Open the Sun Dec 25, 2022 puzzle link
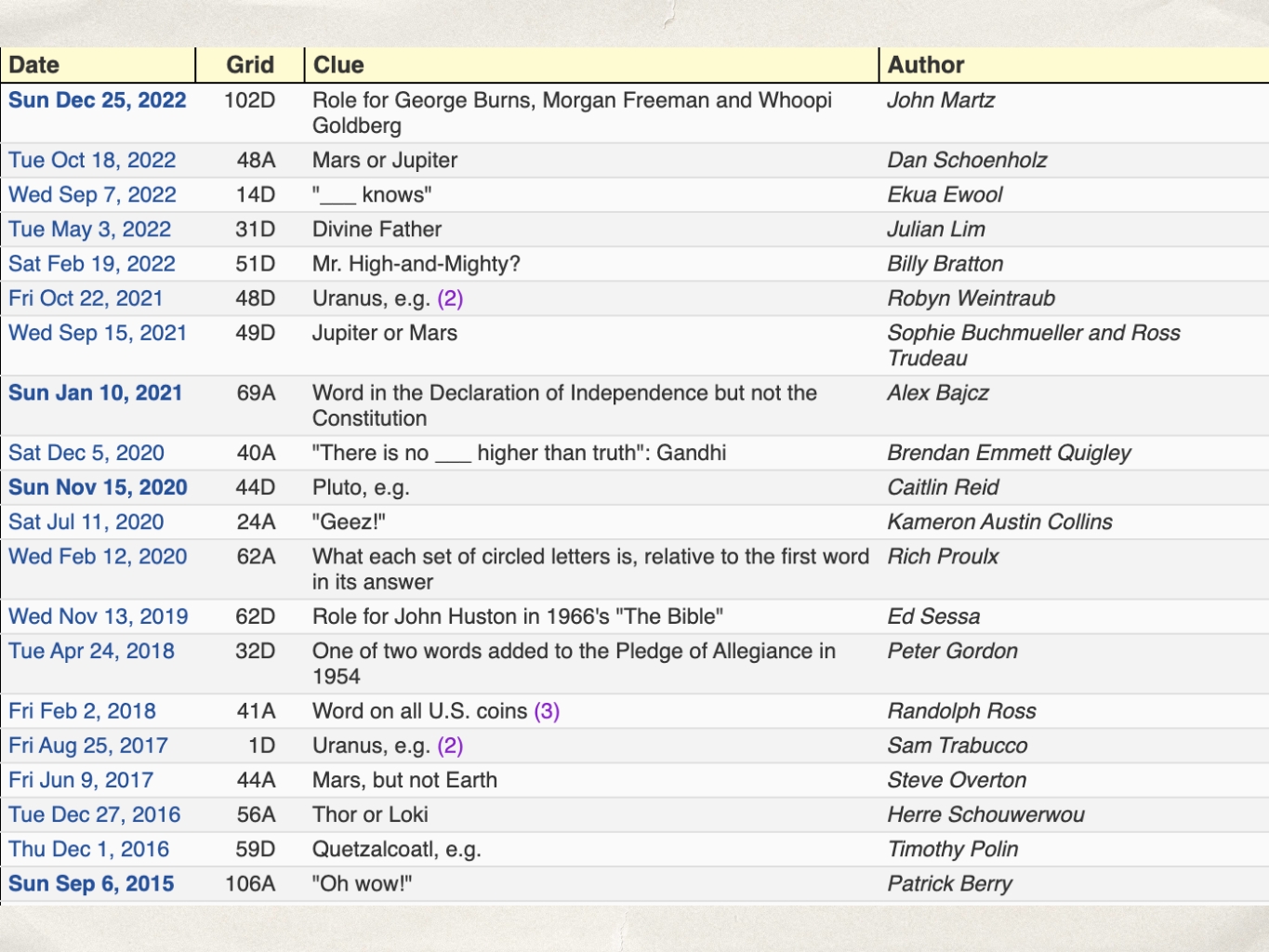This screenshot has height=952, width=1269. [98, 100]
